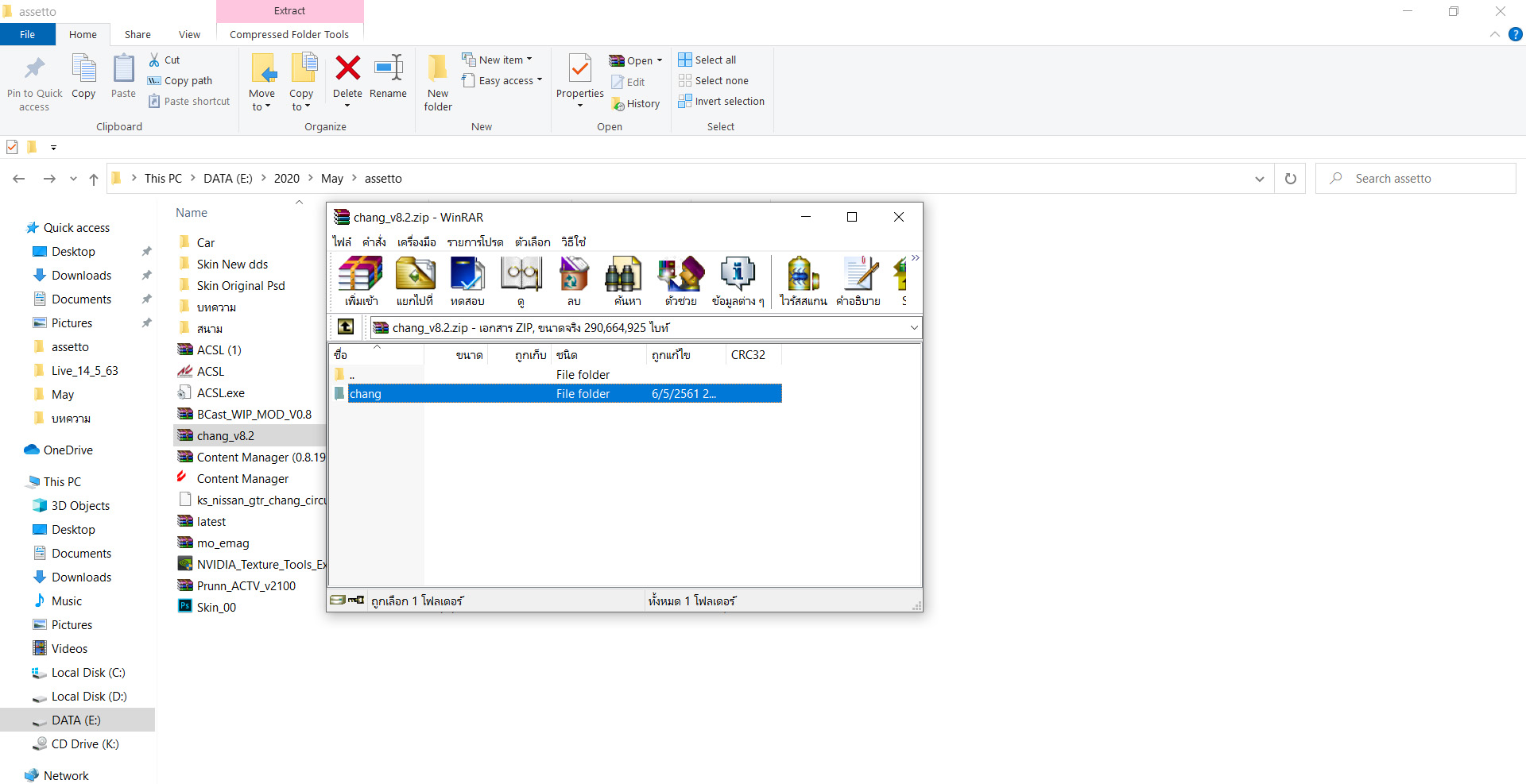Click Select all in the ribbon
Screen dimensions: 1526x784
coord(707,60)
